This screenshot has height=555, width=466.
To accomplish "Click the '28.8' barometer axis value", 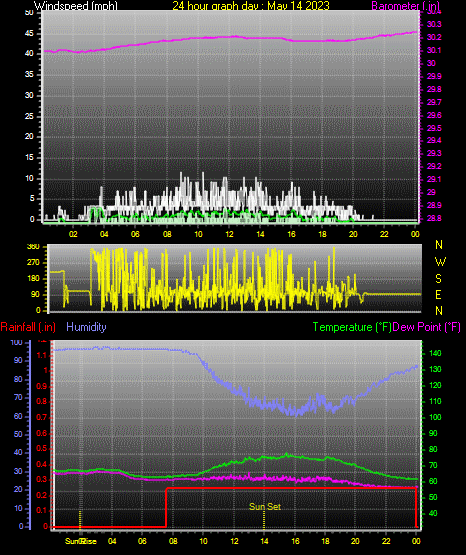I will (x=434, y=218).
